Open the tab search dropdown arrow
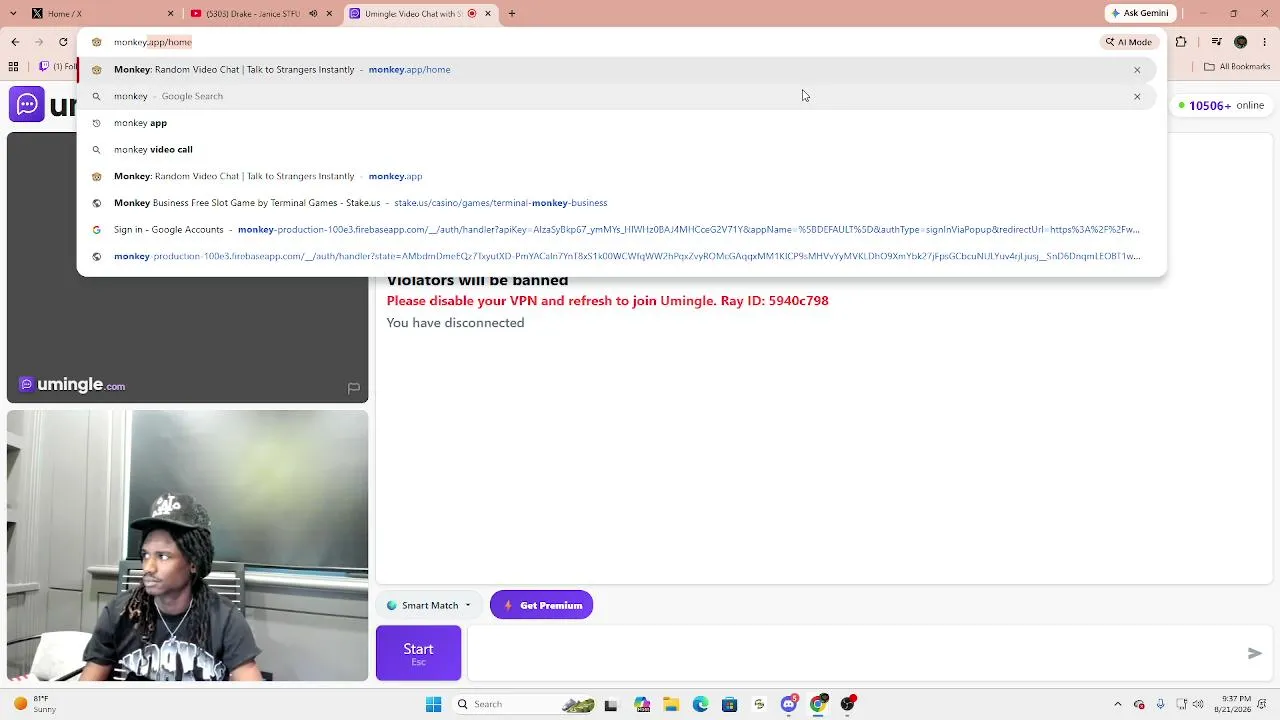 15,14
